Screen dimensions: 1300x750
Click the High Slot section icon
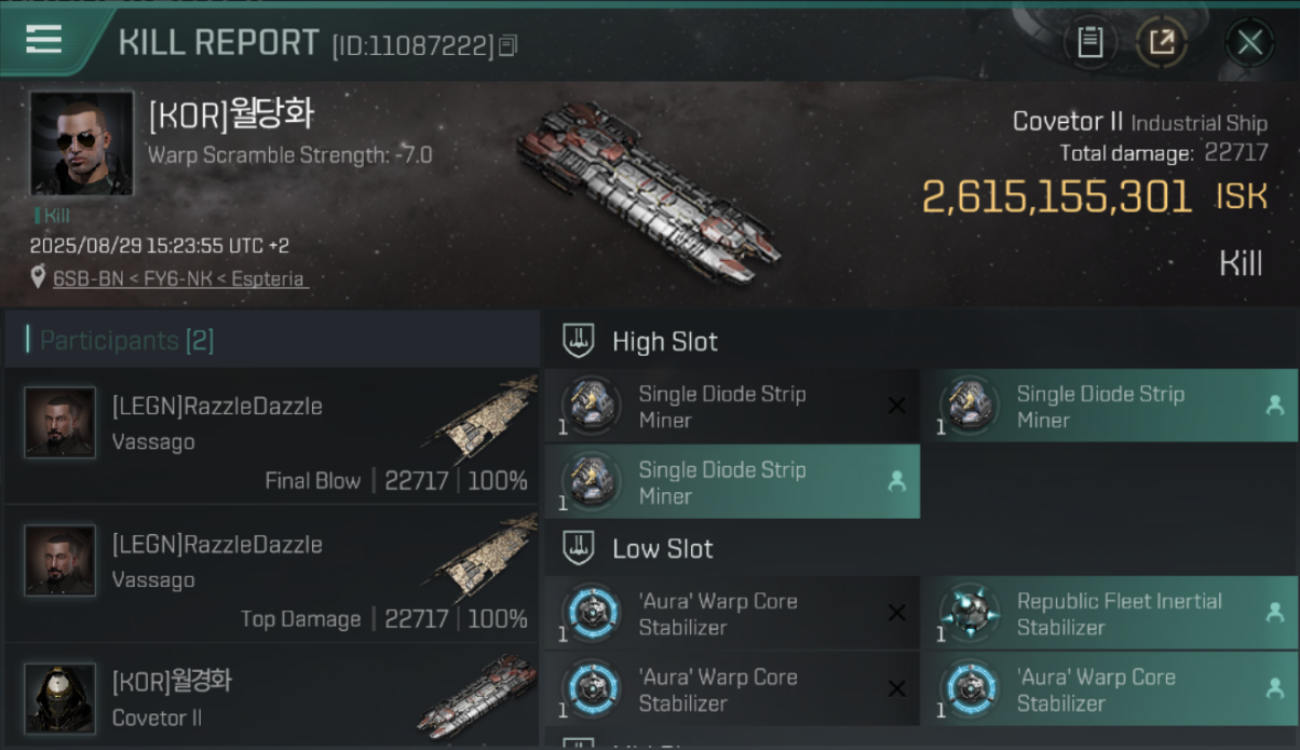tap(579, 341)
